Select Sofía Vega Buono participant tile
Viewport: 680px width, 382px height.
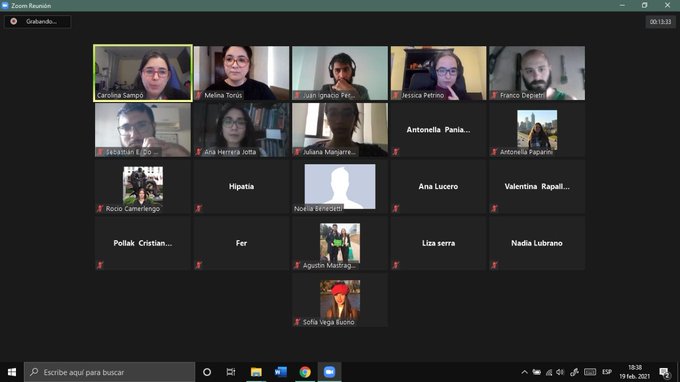(x=340, y=300)
